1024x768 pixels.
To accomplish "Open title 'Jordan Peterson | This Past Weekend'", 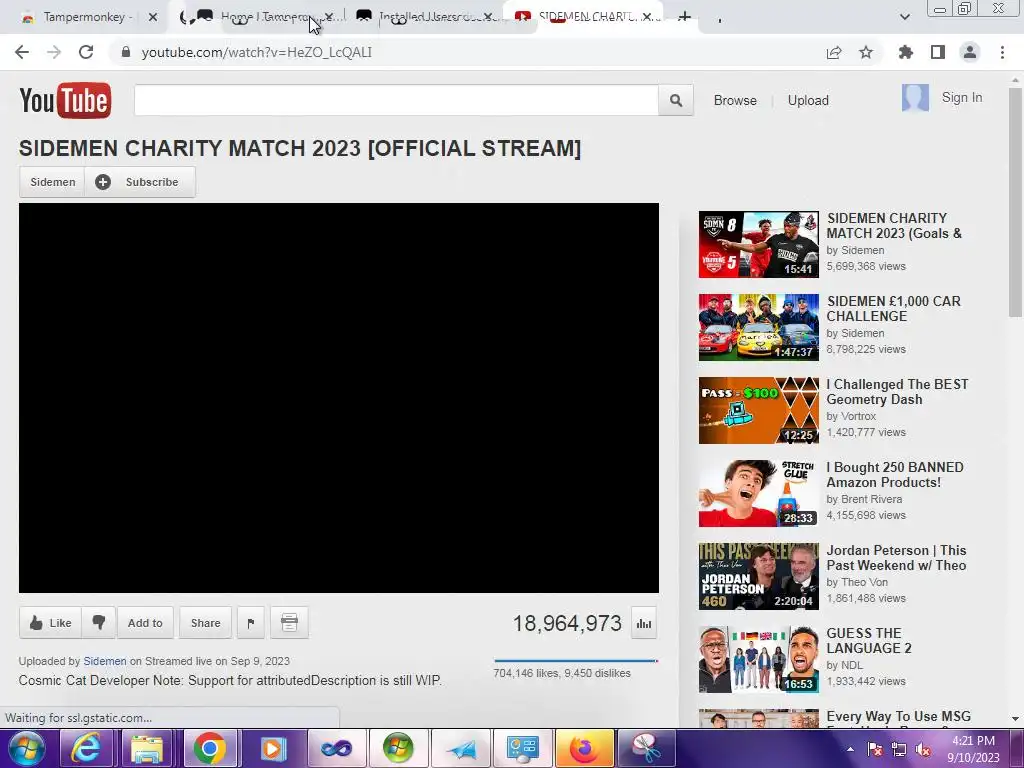I will click(896, 558).
